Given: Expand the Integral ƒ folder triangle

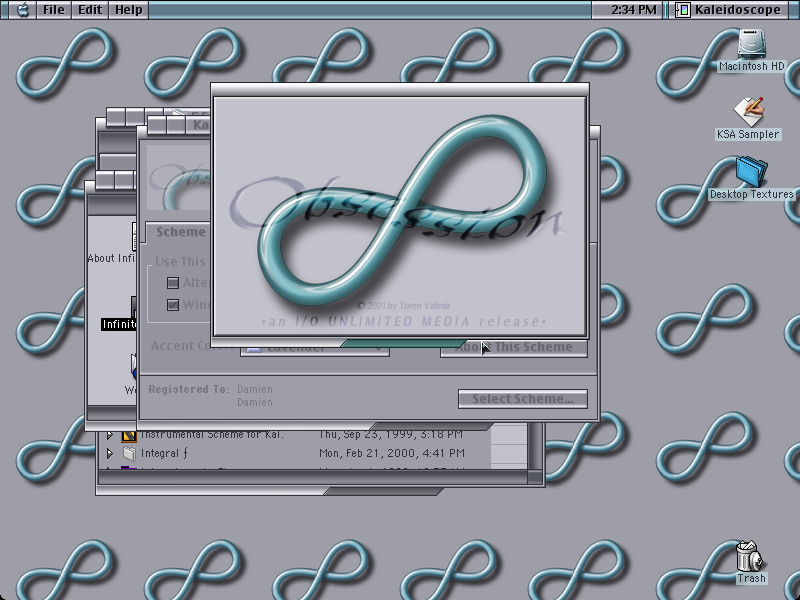Looking at the screenshot, I should [x=110, y=453].
